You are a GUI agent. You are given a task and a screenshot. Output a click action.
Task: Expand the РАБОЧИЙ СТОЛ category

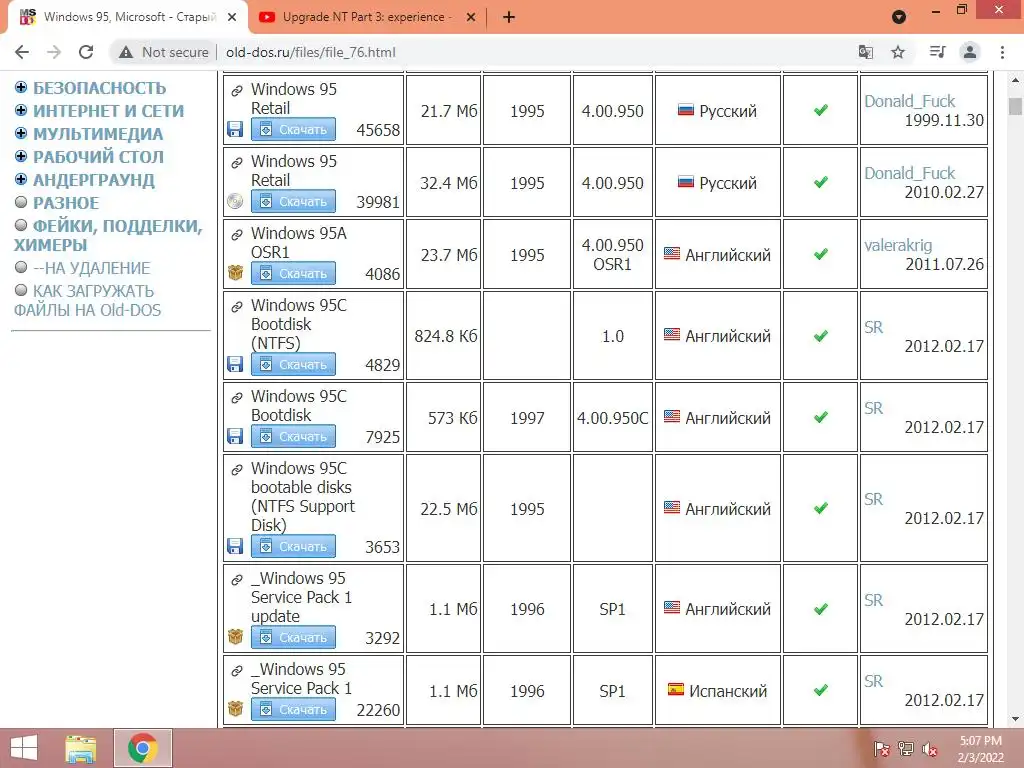[x=21, y=156]
